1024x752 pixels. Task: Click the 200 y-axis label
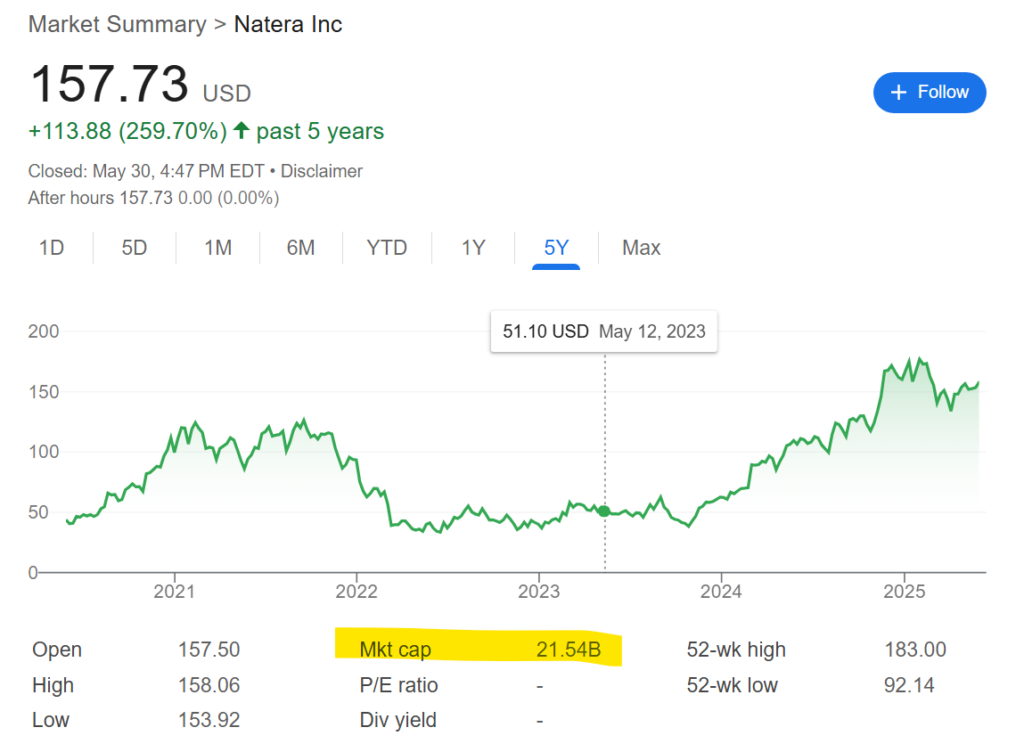pyautogui.click(x=44, y=332)
